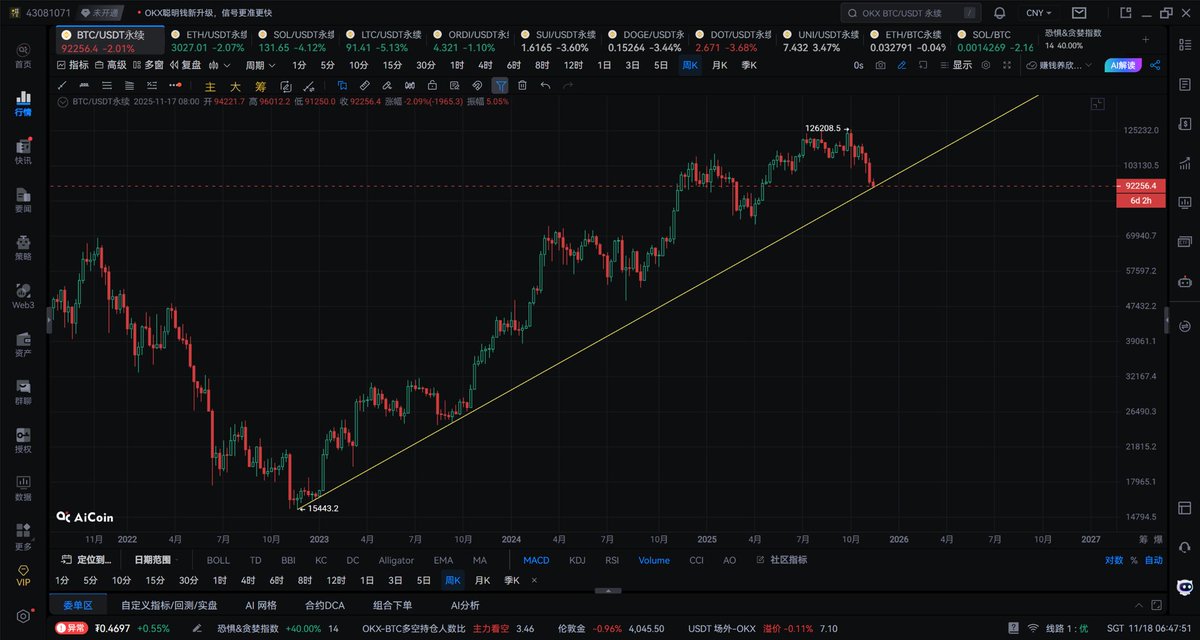Expand the 赚钱养欣 layout dropdown

pyautogui.click(x=1059, y=65)
